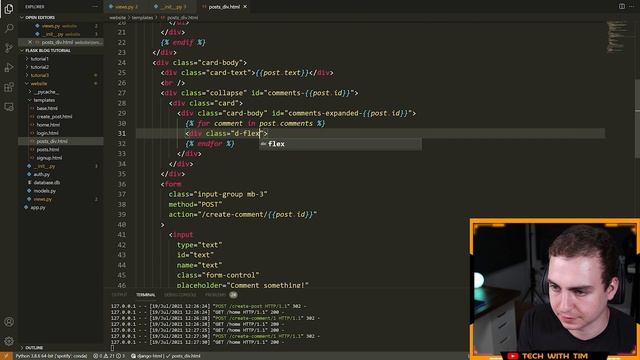Click the 'endfor' keyword on line 32
The image size is (640, 360).
pyautogui.click(x=210, y=144)
